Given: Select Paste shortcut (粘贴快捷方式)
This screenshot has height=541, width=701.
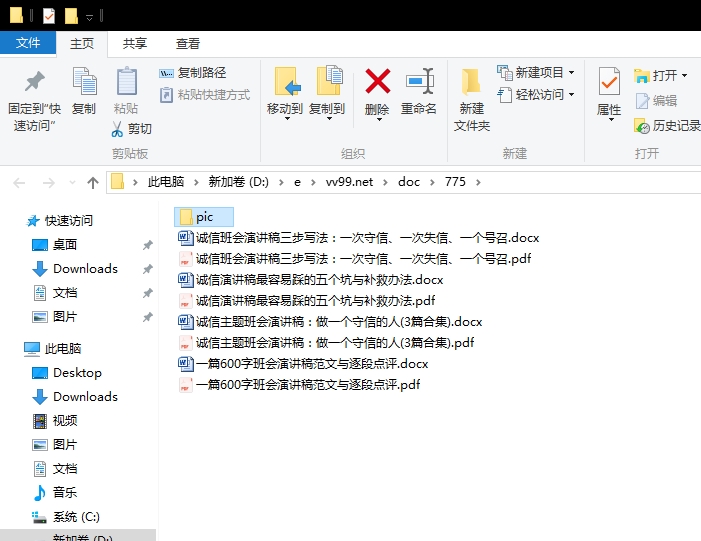Looking at the screenshot, I should pos(205,95).
